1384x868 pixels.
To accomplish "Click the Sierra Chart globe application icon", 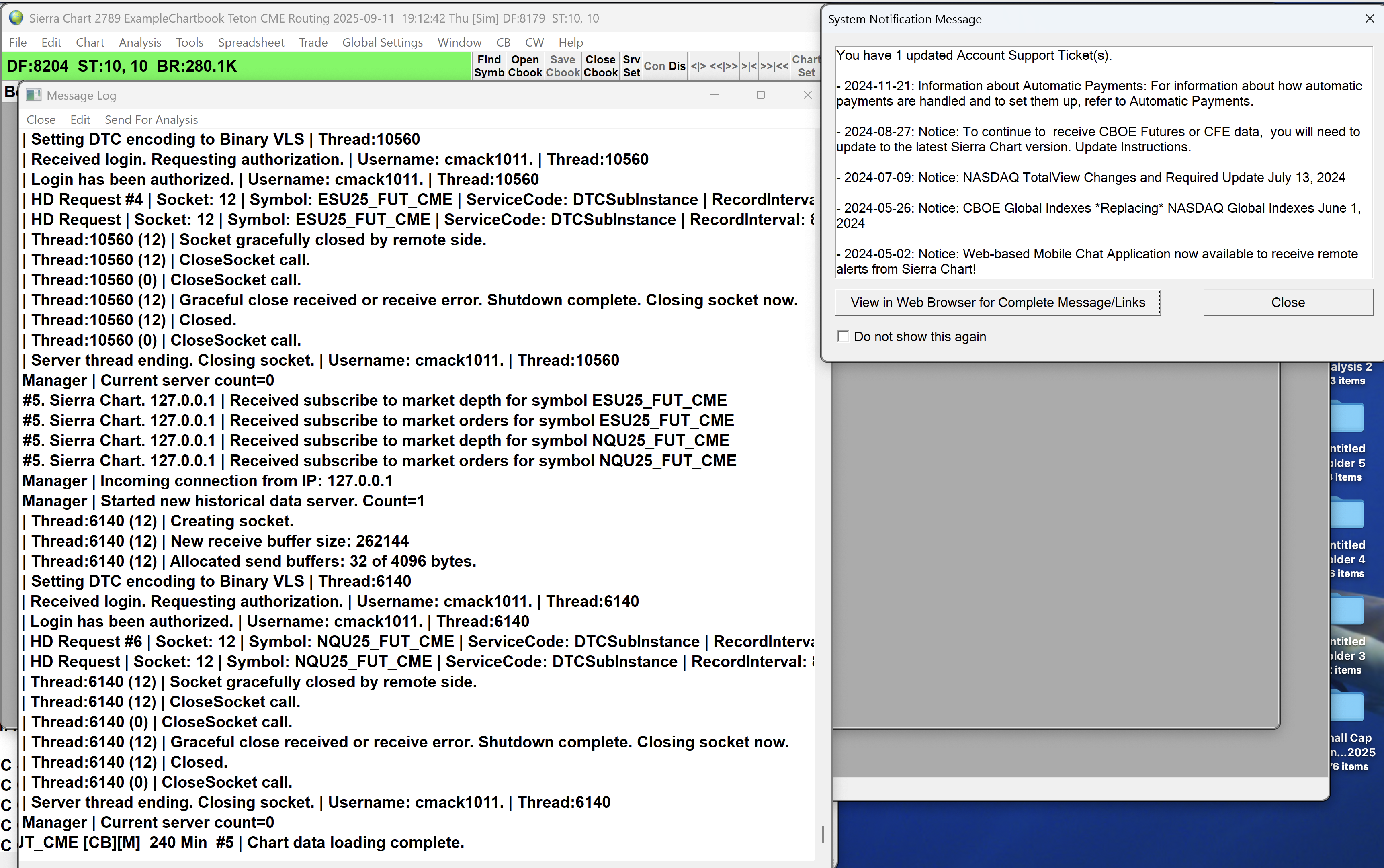I will click(x=16, y=18).
